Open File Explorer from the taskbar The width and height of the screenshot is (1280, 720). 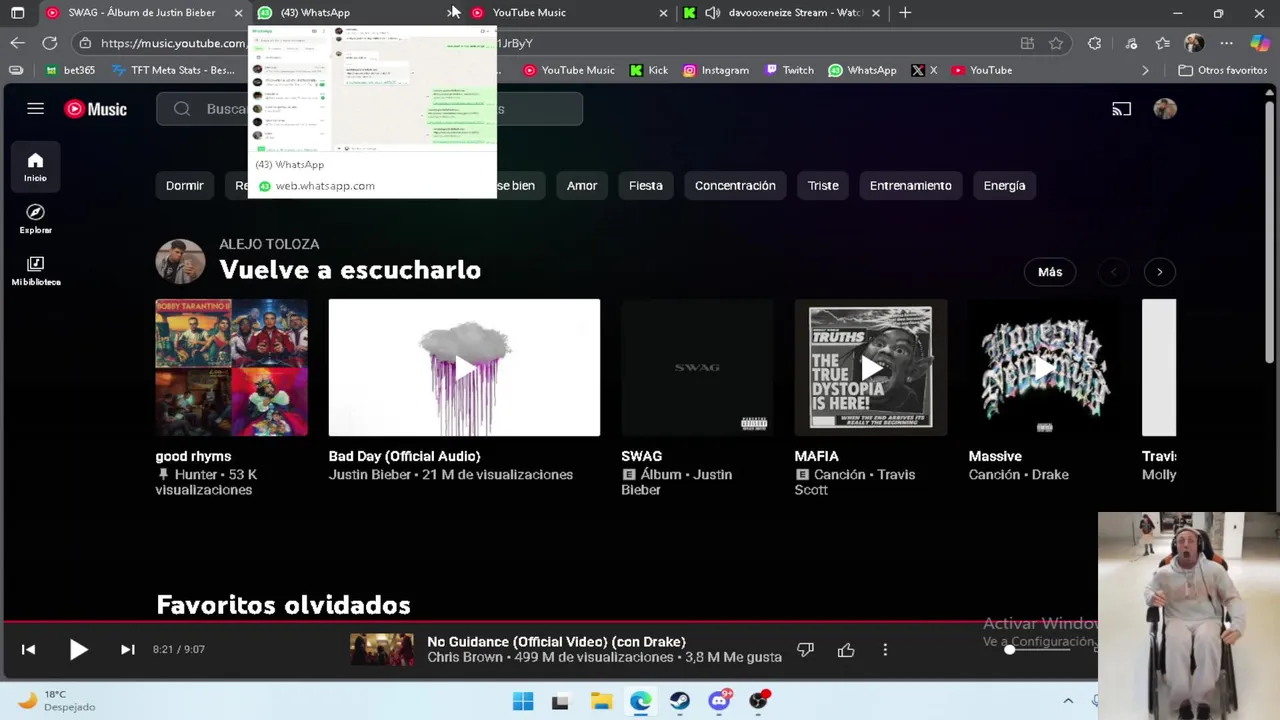pyautogui.click(x=601, y=701)
